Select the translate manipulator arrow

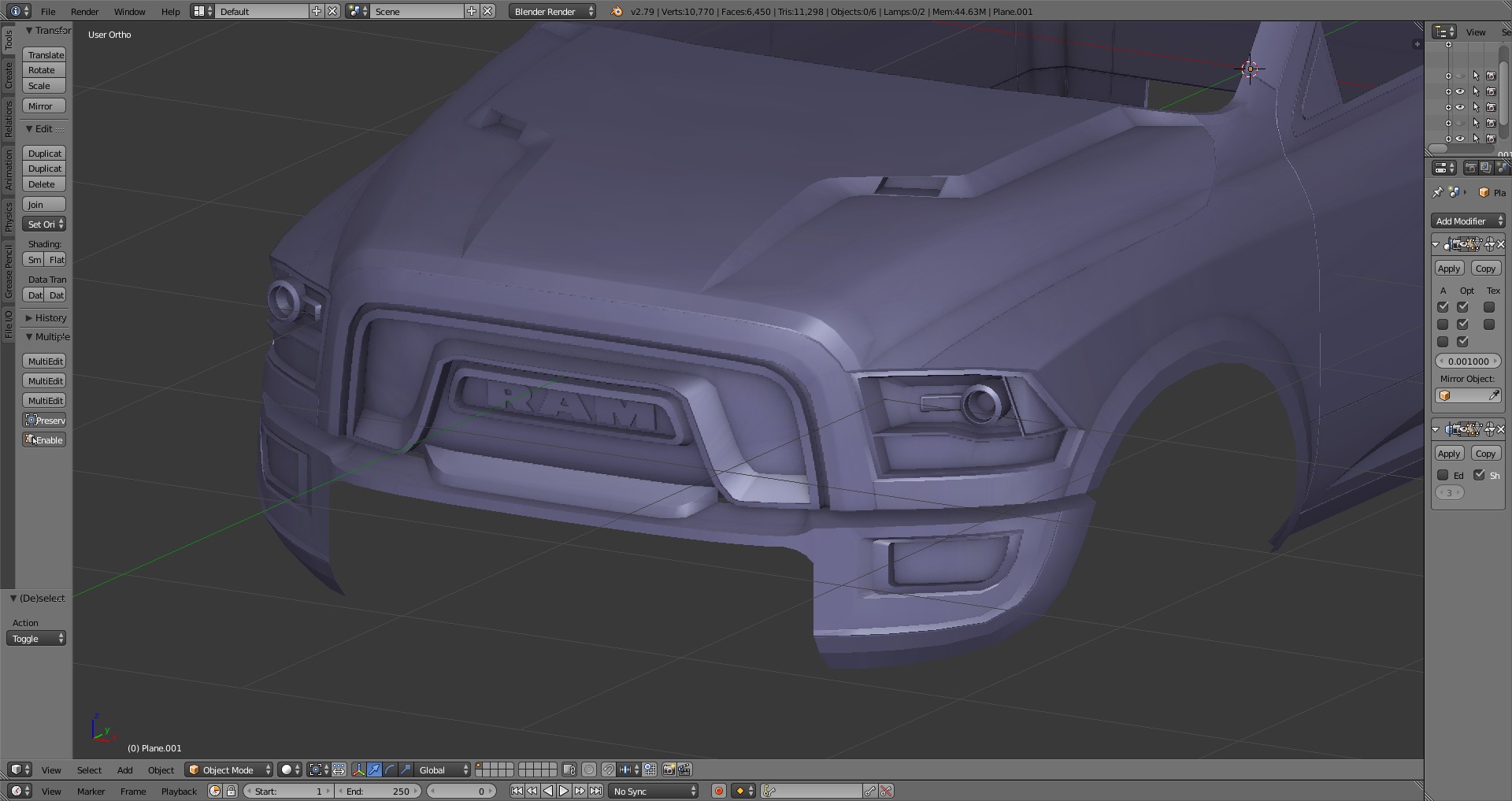coord(375,769)
